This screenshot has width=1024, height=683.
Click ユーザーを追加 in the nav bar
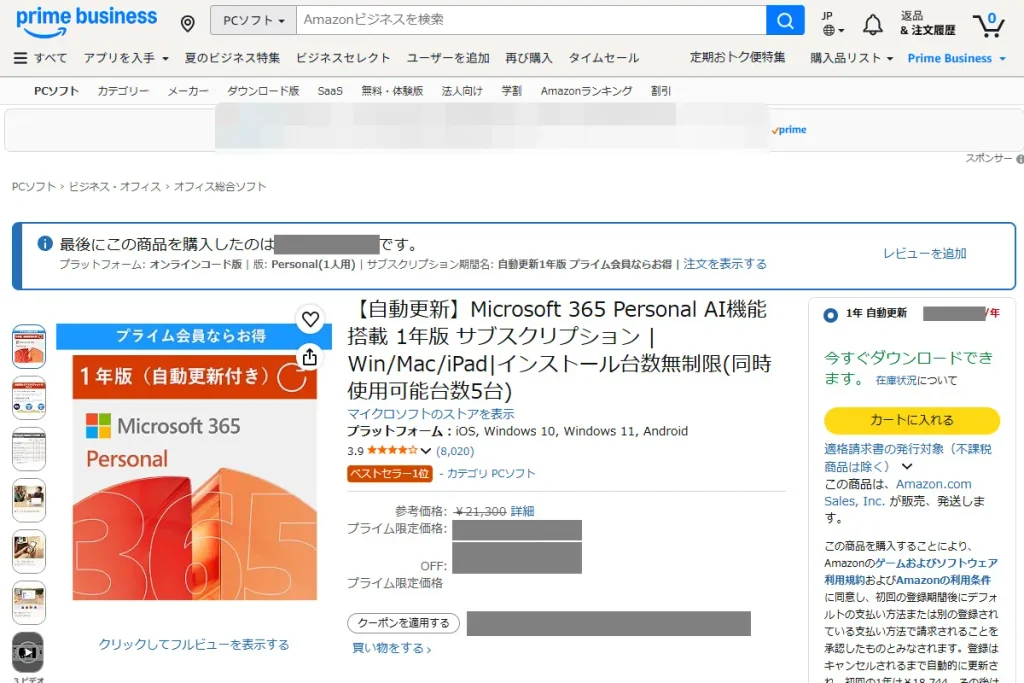pyautogui.click(x=448, y=58)
